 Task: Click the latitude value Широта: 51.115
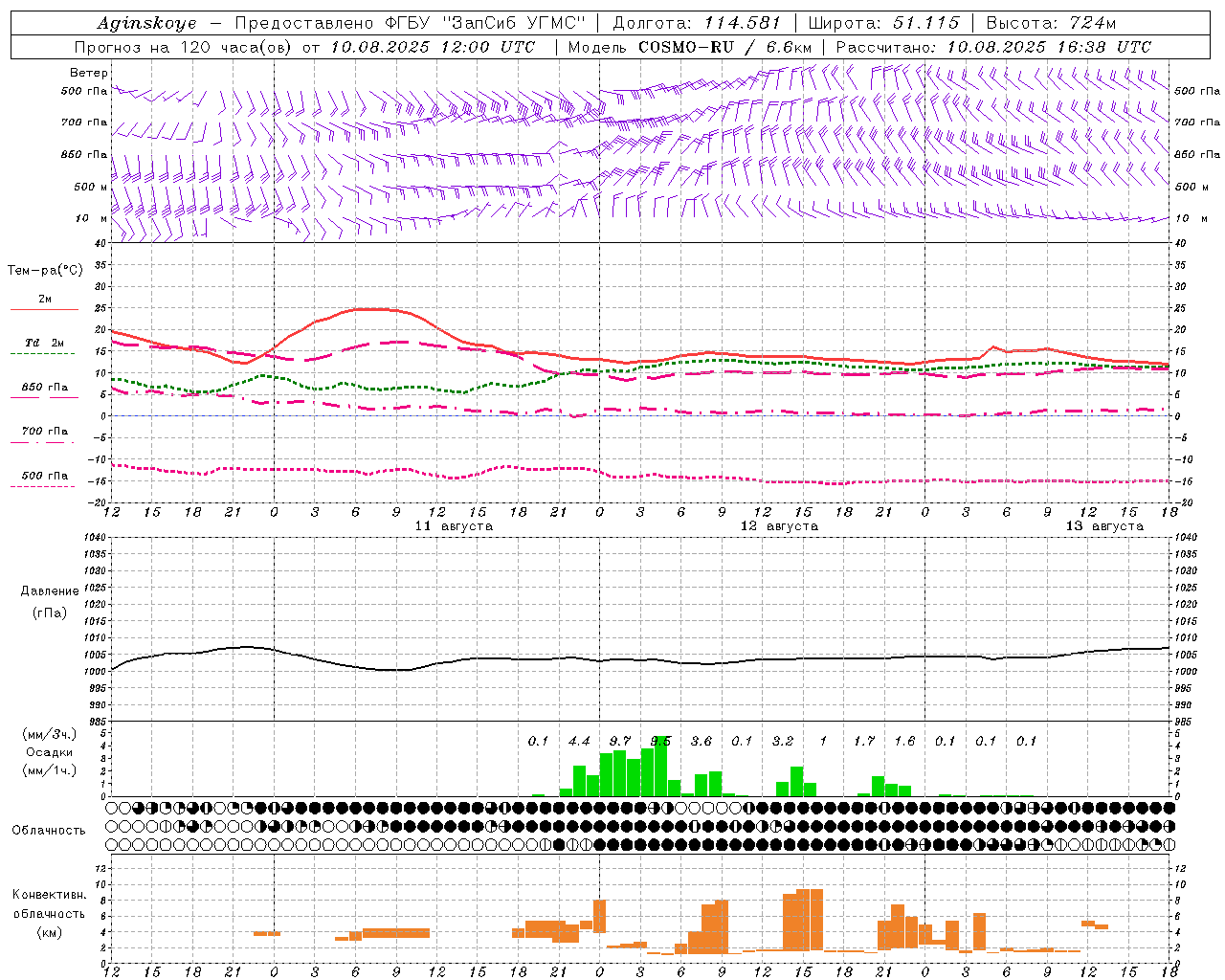point(883,23)
